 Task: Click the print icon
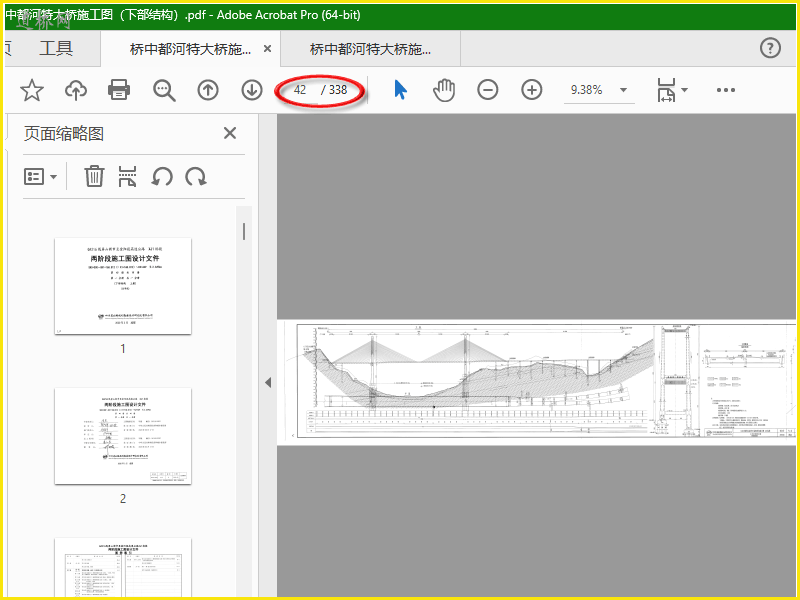coord(119,90)
